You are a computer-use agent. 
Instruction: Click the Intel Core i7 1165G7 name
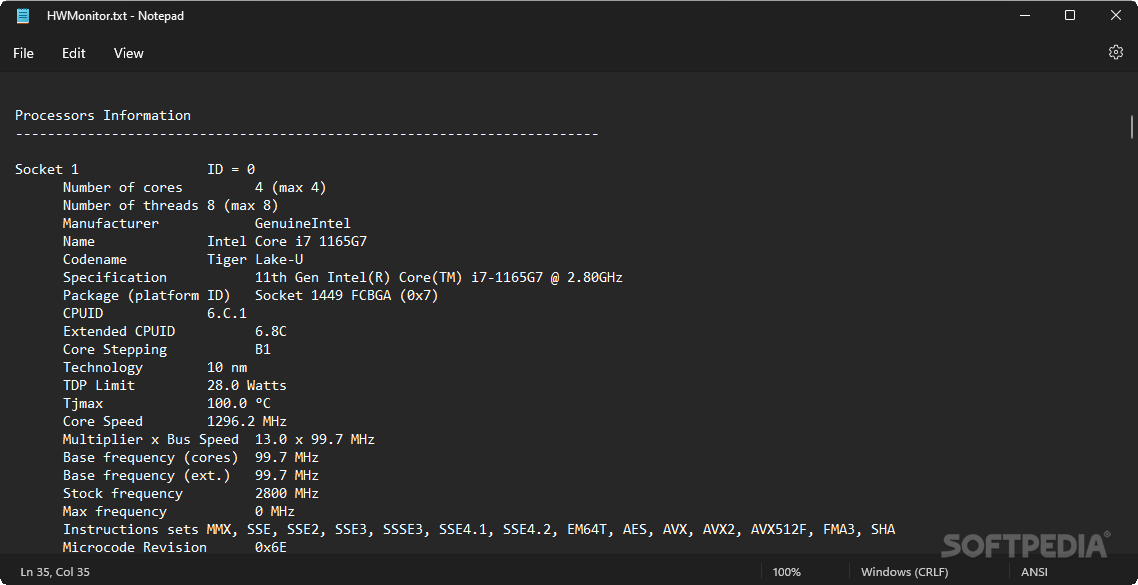[287, 242]
